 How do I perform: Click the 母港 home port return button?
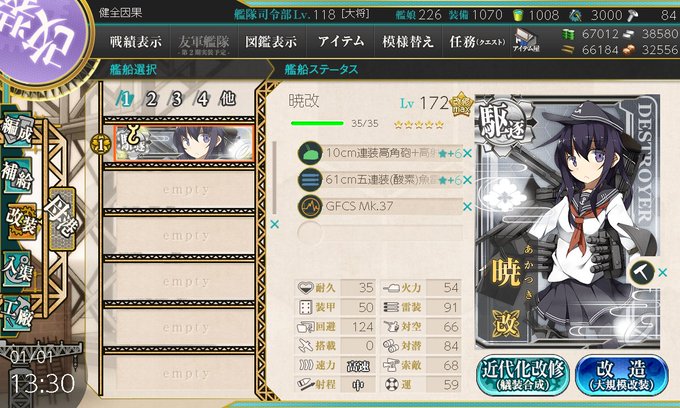62,219
